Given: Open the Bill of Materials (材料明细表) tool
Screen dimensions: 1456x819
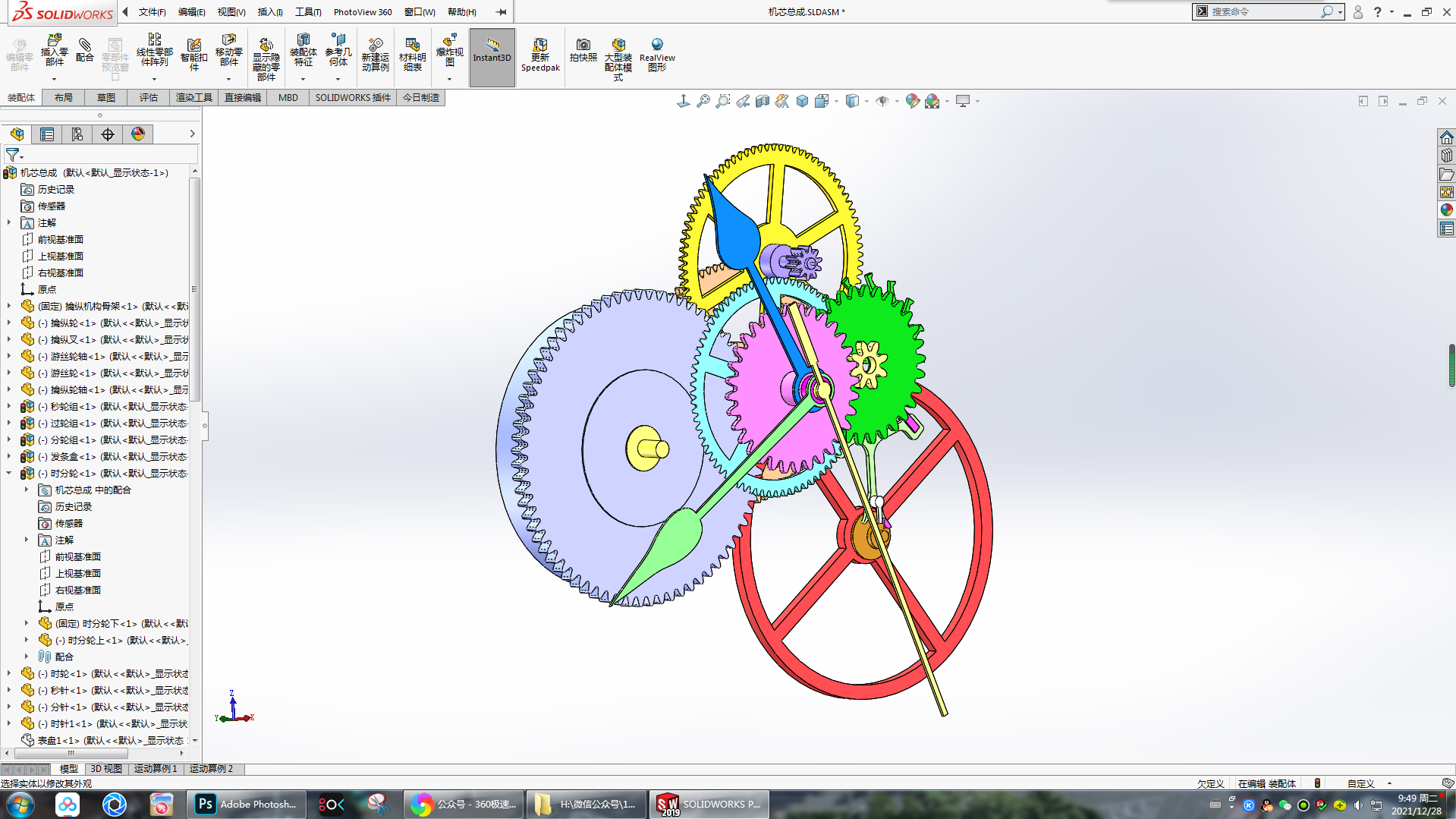Looking at the screenshot, I should coord(412,54).
